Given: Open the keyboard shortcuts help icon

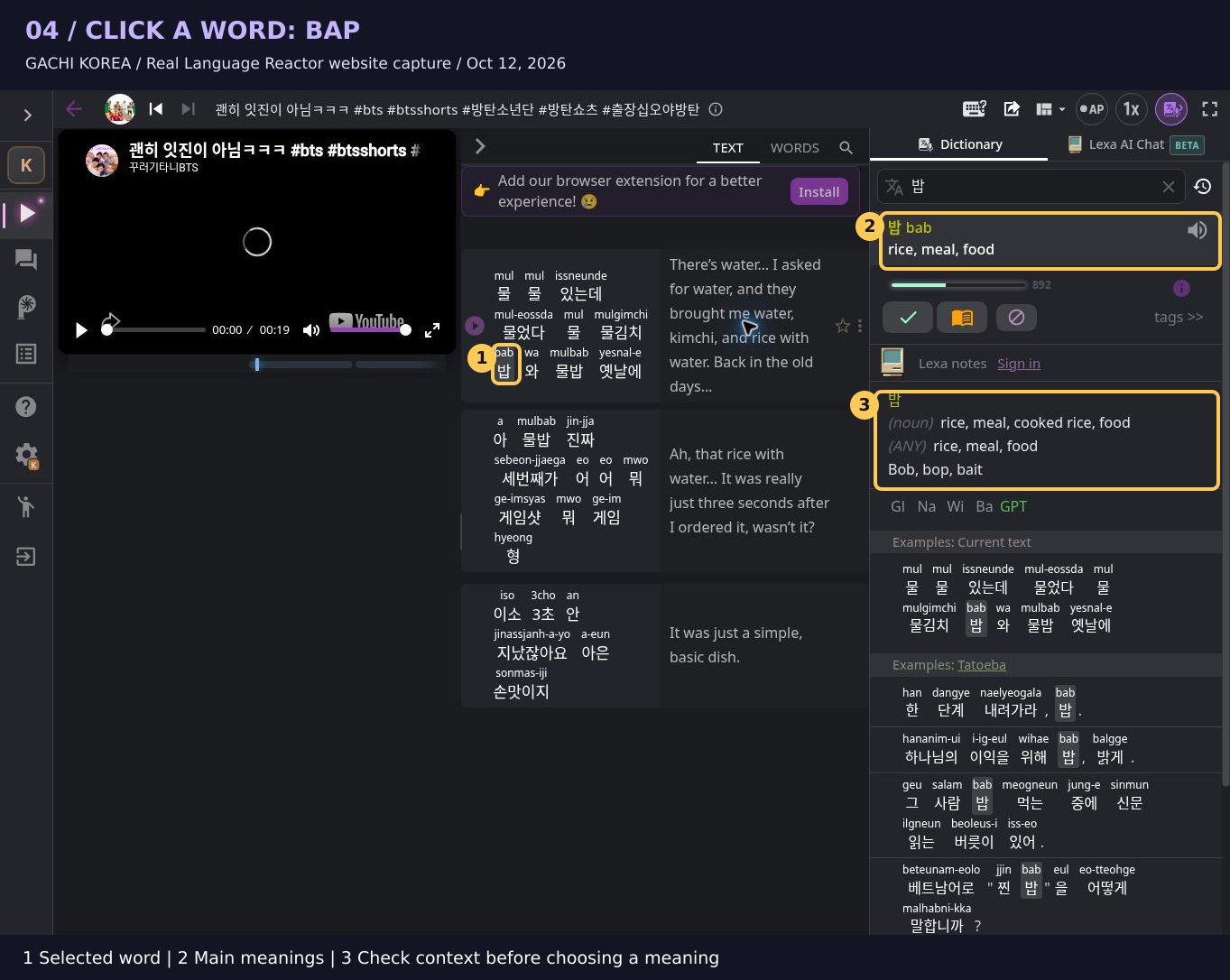Looking at the screenshot, I should (975, 109).
